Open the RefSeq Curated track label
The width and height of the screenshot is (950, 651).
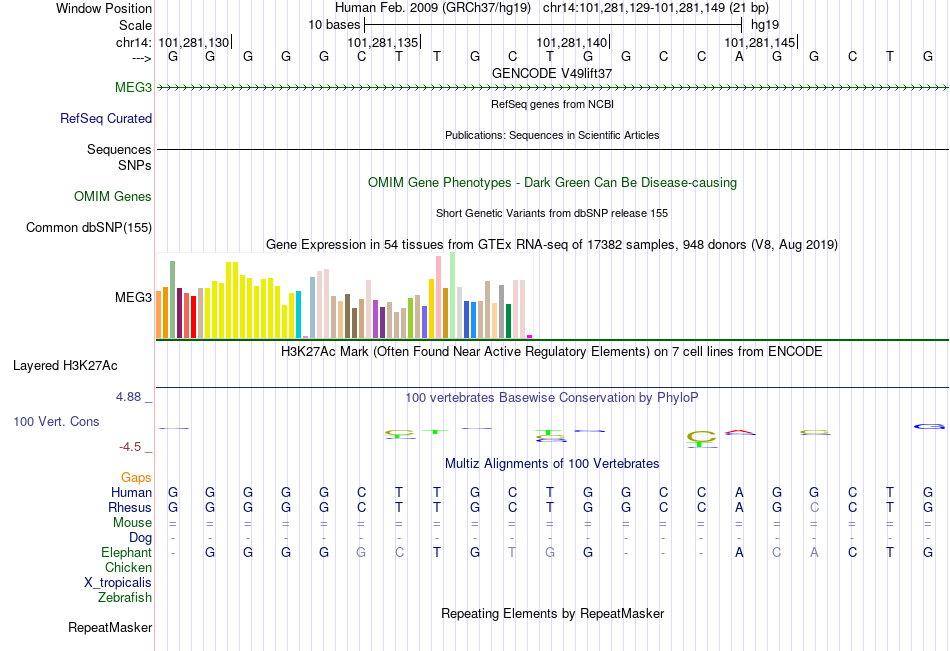pos(106,118)
